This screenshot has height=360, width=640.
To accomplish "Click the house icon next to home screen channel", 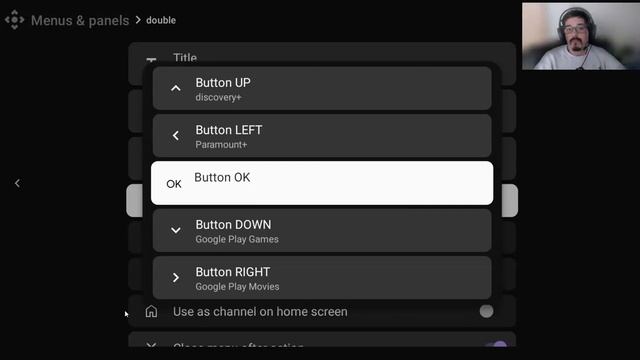I will coord(151,311).
